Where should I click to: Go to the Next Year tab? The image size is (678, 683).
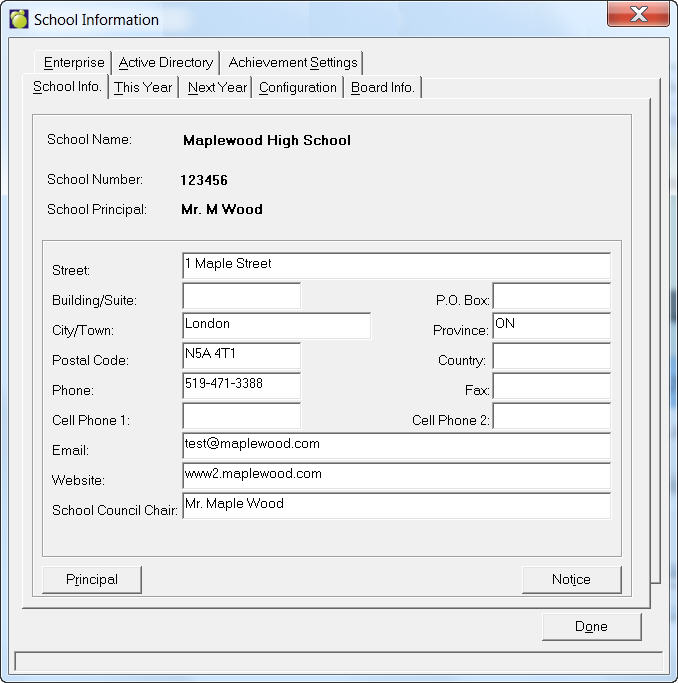click(x=217, y=88)
